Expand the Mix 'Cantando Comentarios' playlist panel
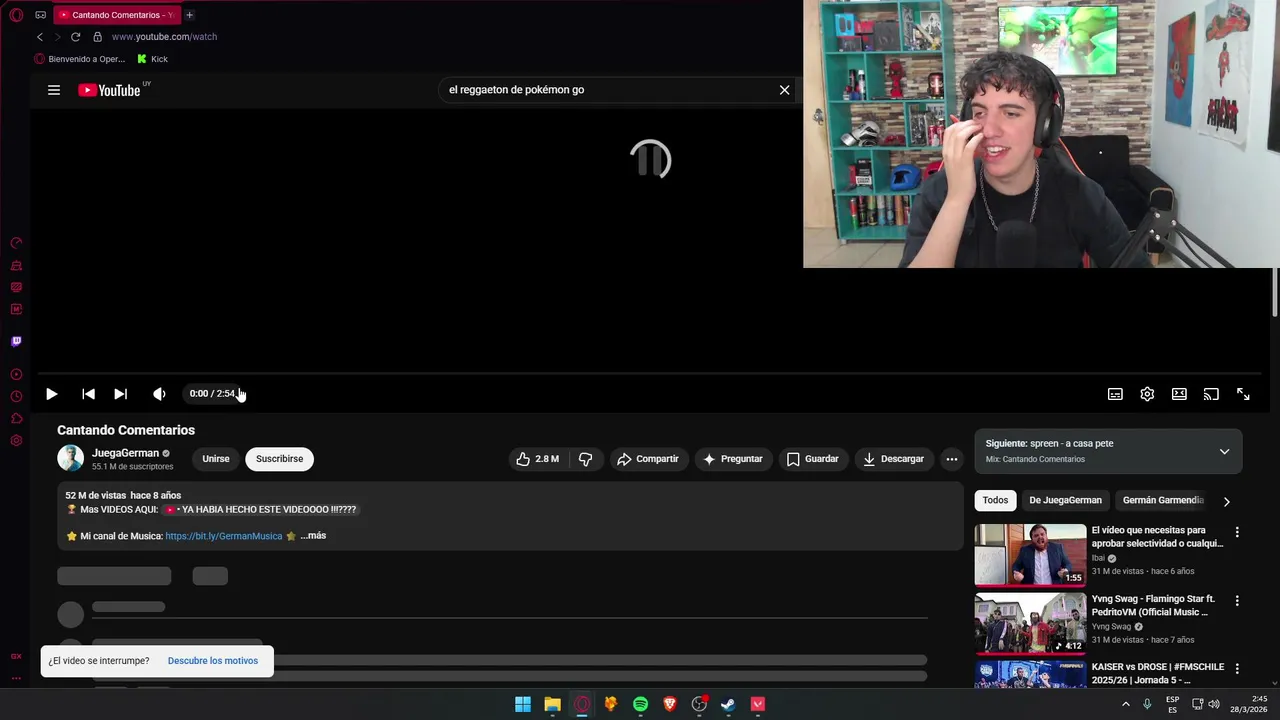 (x=1224, y=452)
